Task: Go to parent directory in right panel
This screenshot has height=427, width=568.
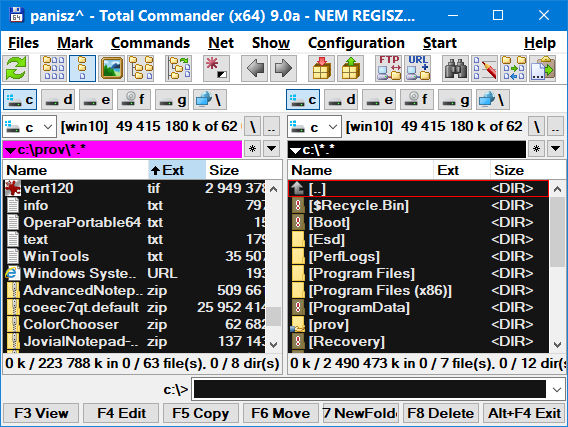Action: click(x=555, y=127)
